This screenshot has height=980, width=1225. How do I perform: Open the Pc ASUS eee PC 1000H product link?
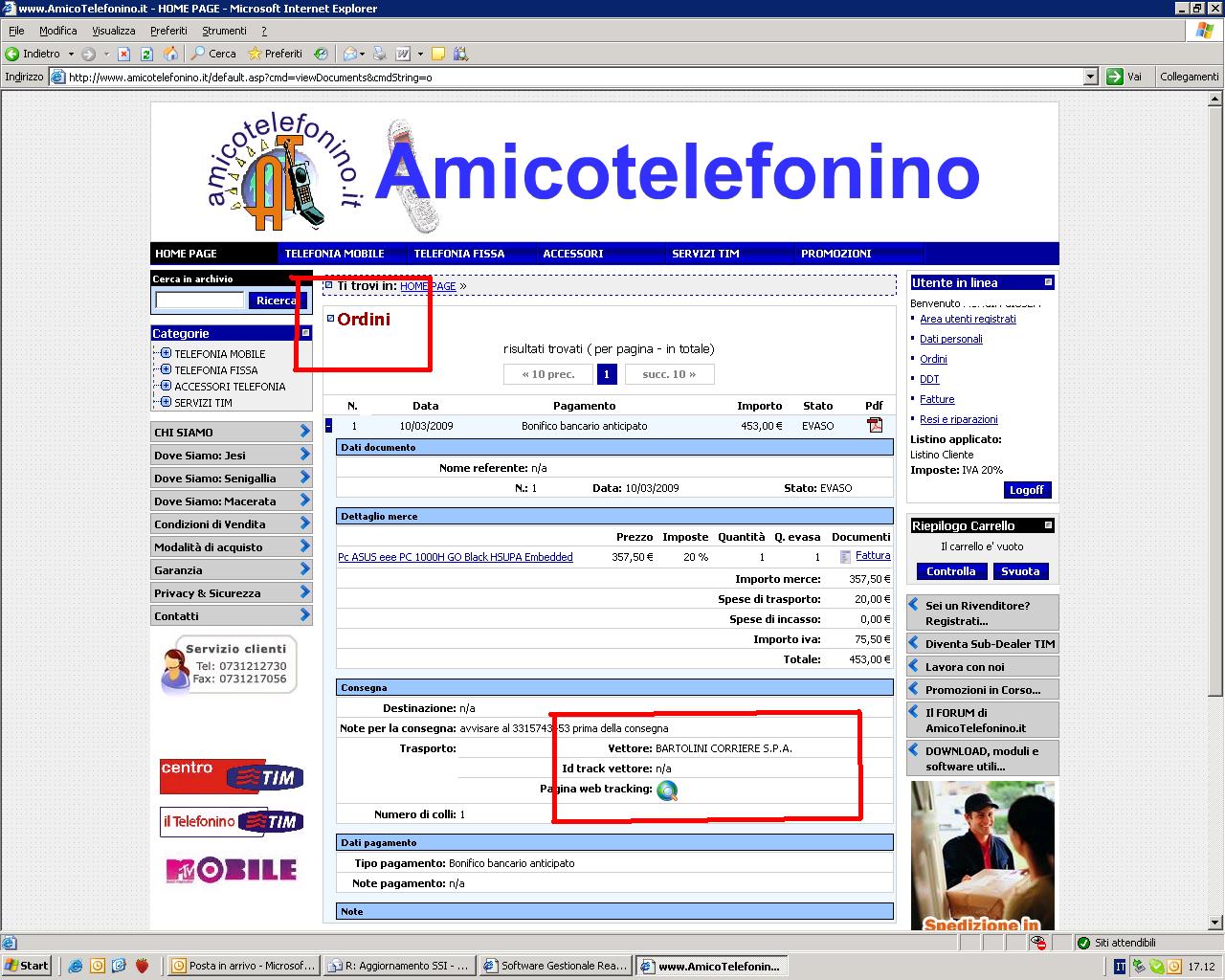click(x=456, y=557)
